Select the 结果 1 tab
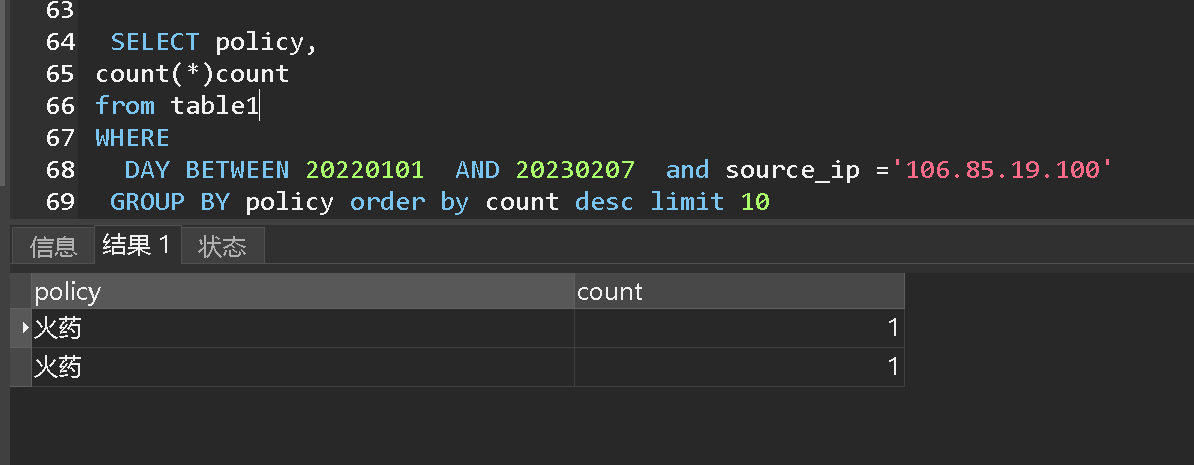The height and width of the screenshot is (465, 1194). click(x=138, y=245)
